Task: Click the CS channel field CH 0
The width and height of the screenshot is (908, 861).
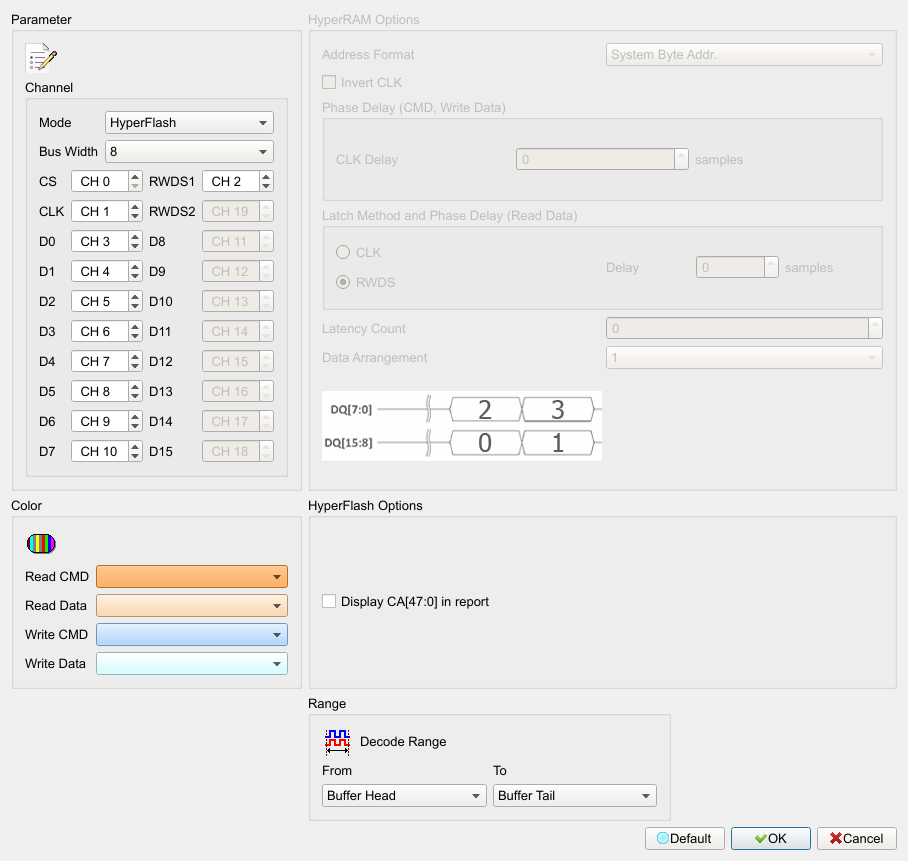Action: coord(100,181)
